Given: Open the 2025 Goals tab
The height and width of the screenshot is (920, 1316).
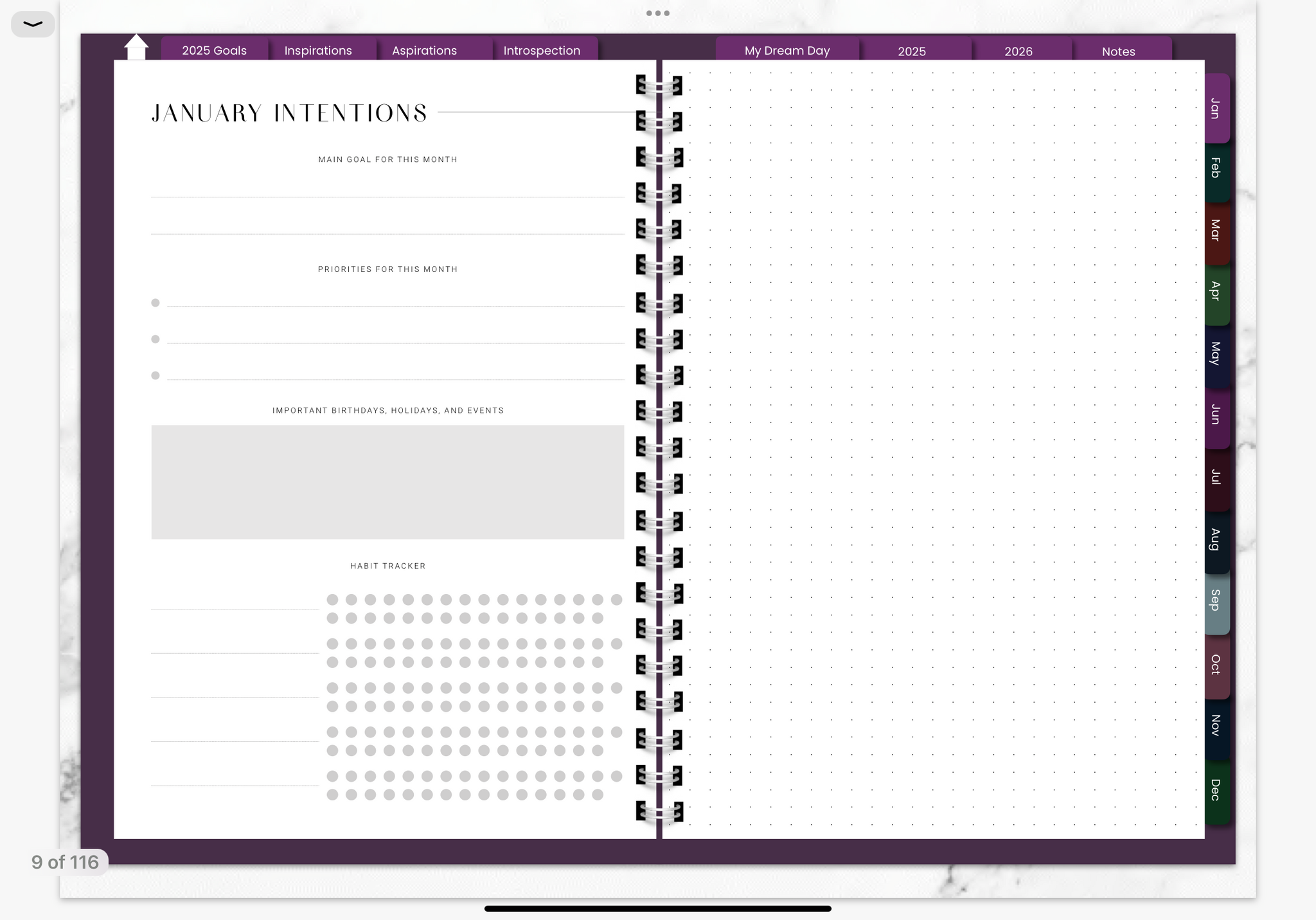Looking at the screenshot, I should [214, 49].
